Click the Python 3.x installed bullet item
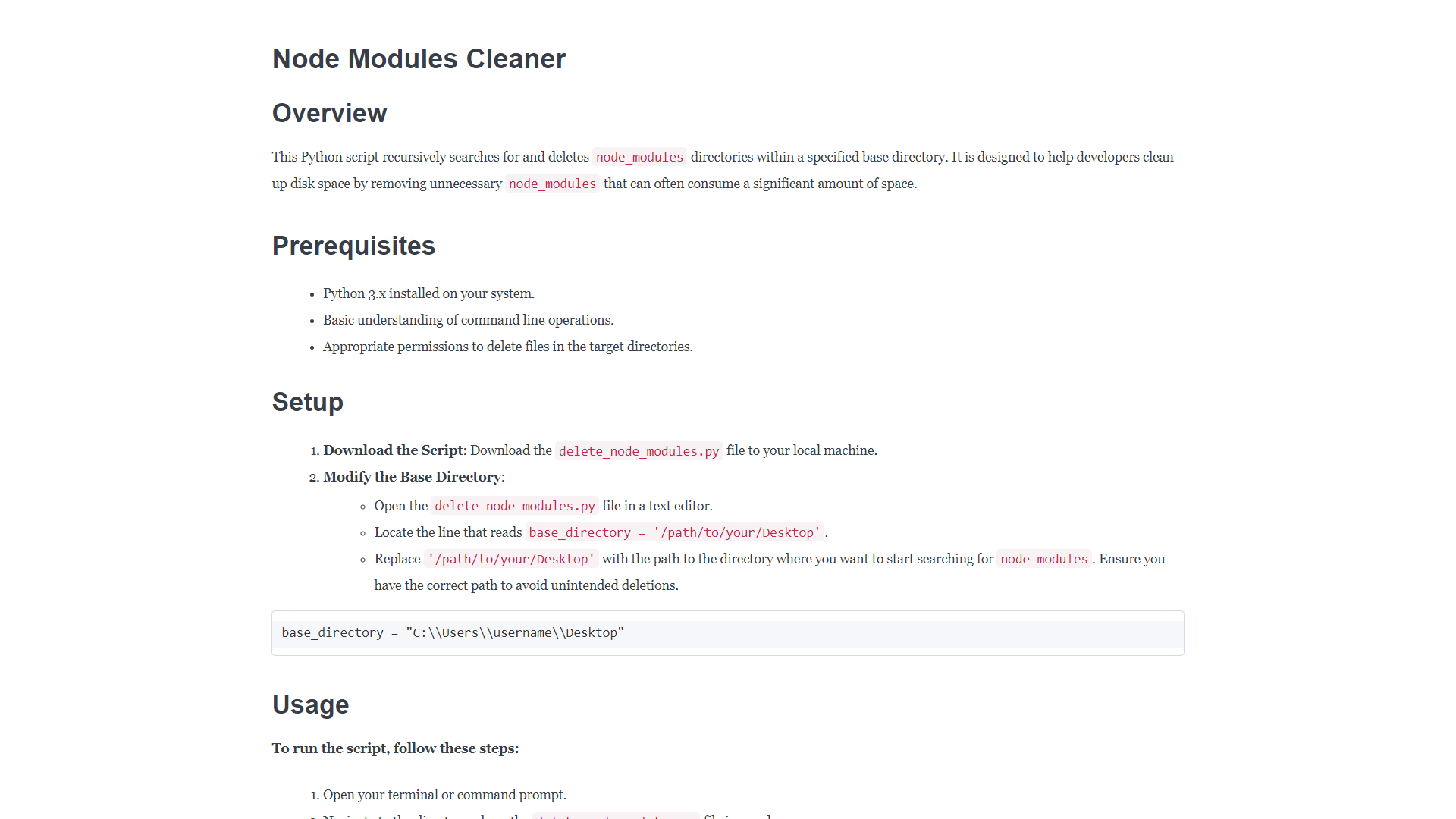This screenshot has width=1456, height=819. coord(428,293)
